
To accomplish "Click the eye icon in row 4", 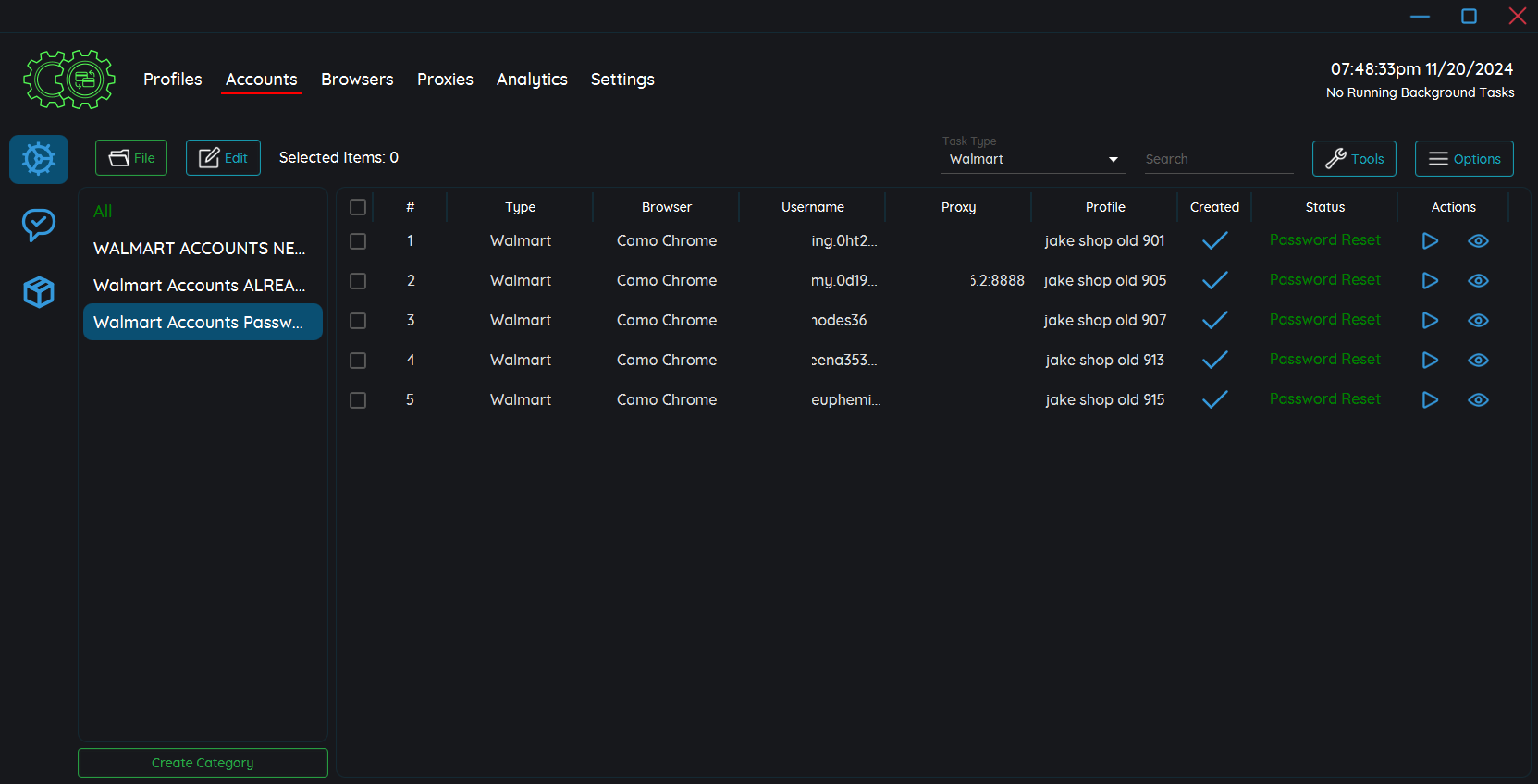I will coord(1478,361).
